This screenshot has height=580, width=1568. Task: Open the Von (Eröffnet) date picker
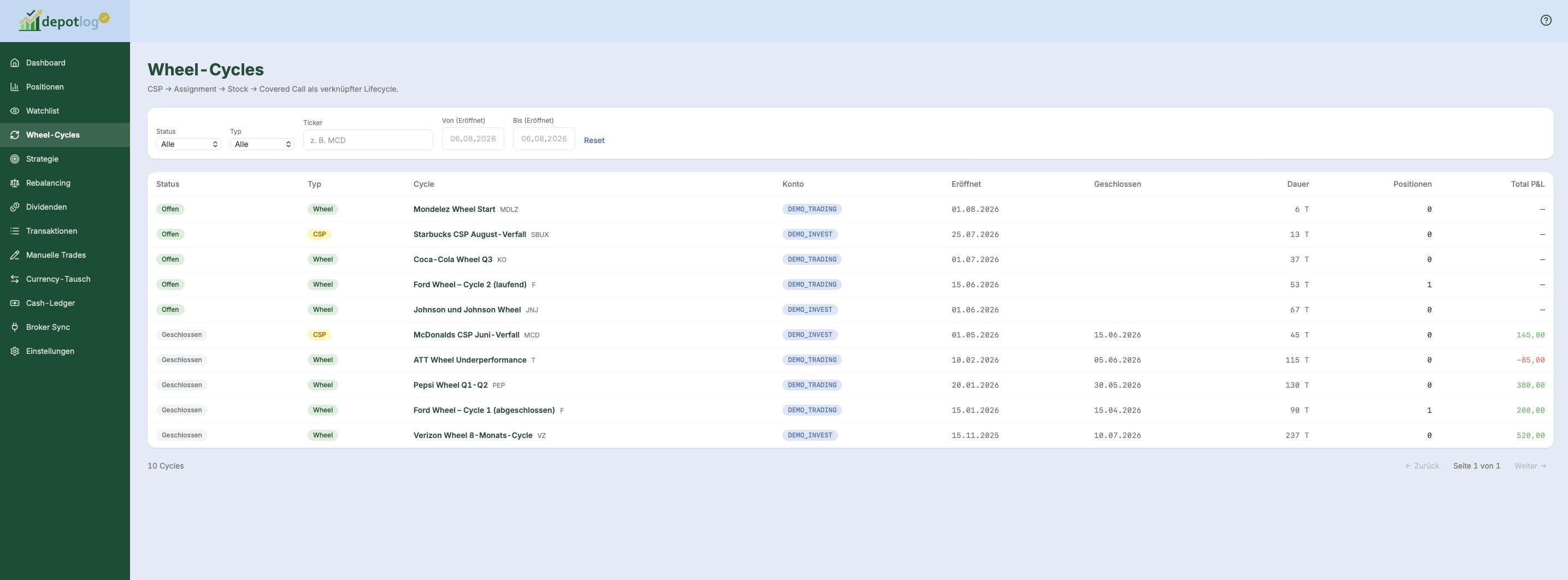[473, 139]
